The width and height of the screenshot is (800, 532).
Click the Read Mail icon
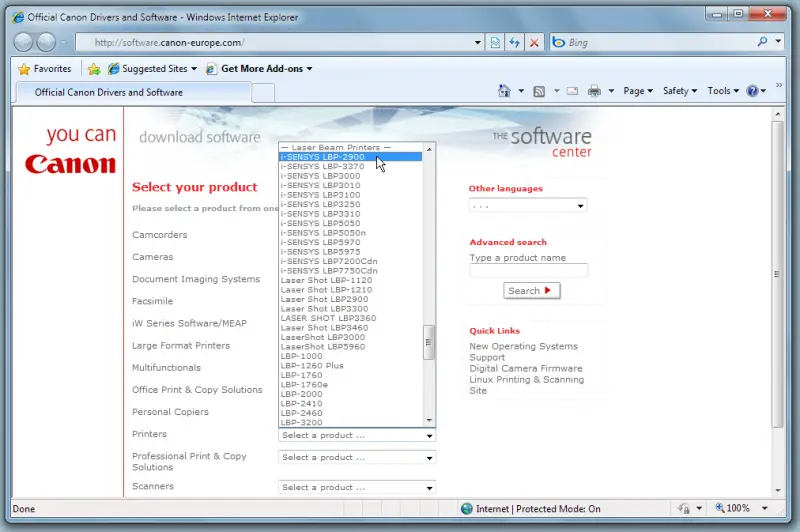572,91
